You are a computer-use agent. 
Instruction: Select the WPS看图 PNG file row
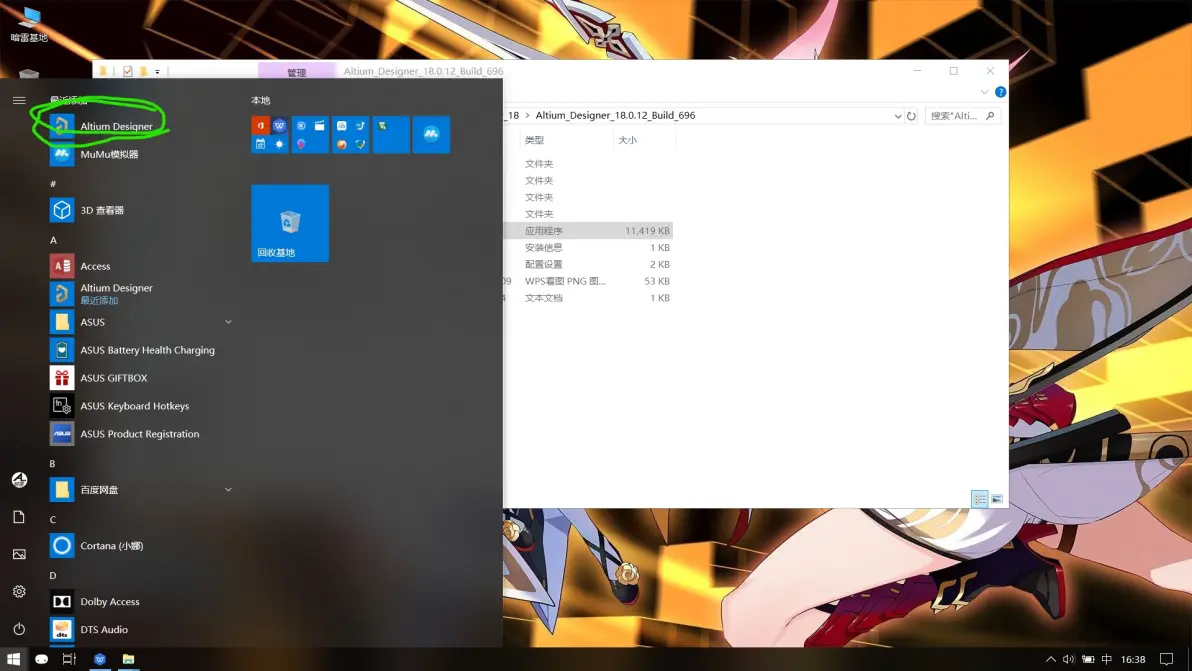pos(588,281)
